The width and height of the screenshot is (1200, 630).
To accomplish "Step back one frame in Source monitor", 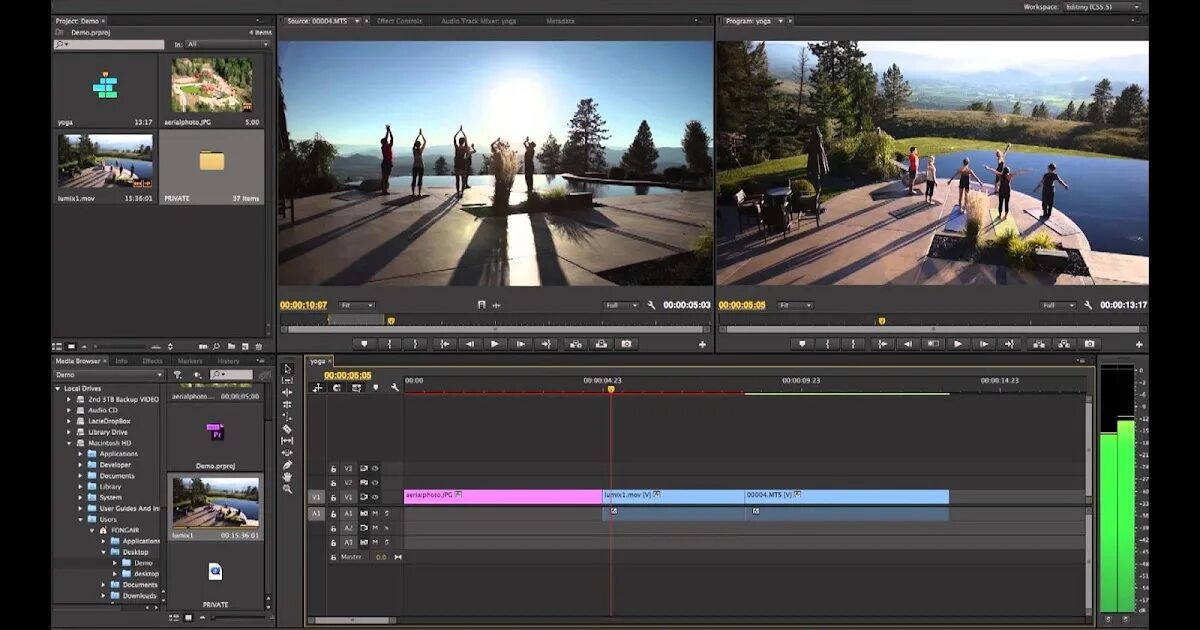I will [x=468, y=344].
